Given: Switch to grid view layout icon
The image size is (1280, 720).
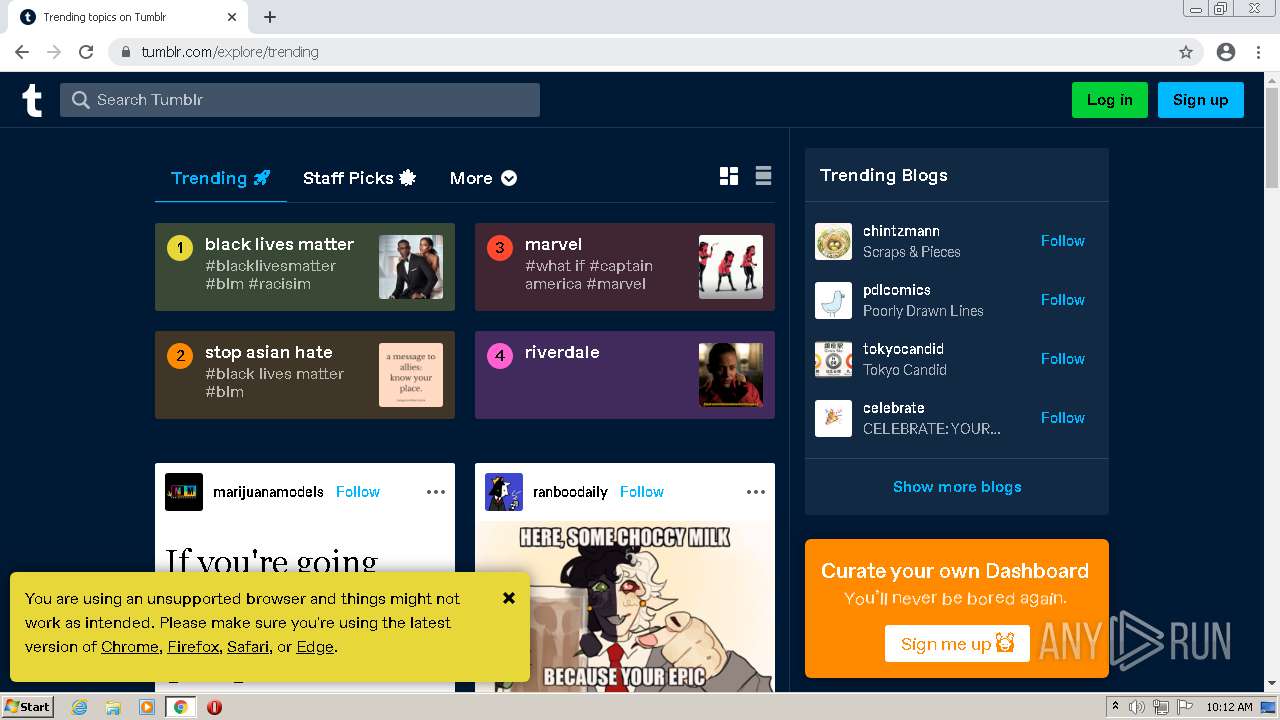Looking at the screenshot, I should [729, 176].
